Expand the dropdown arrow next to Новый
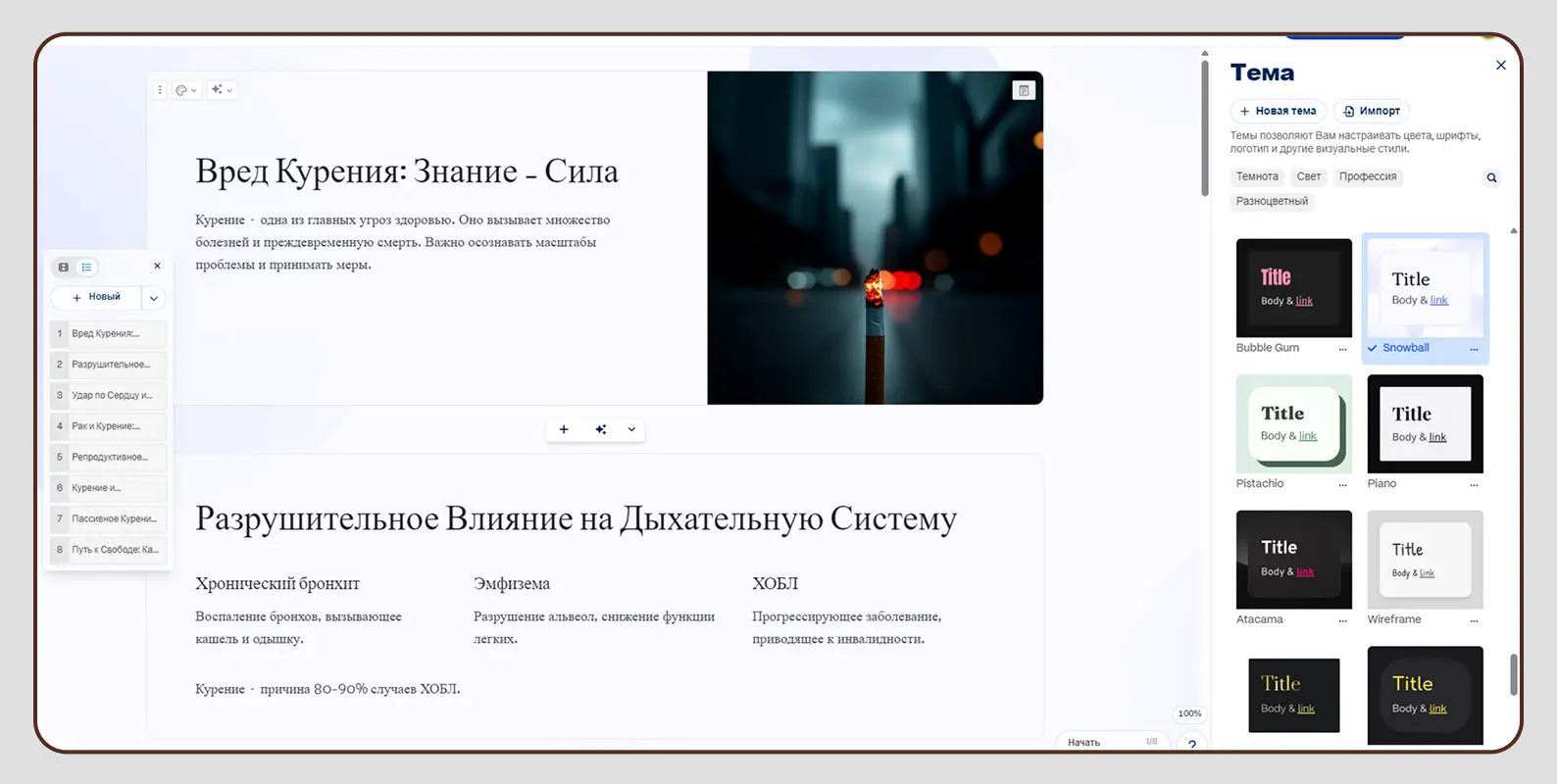1557x784 pixels. pos(154,298)
